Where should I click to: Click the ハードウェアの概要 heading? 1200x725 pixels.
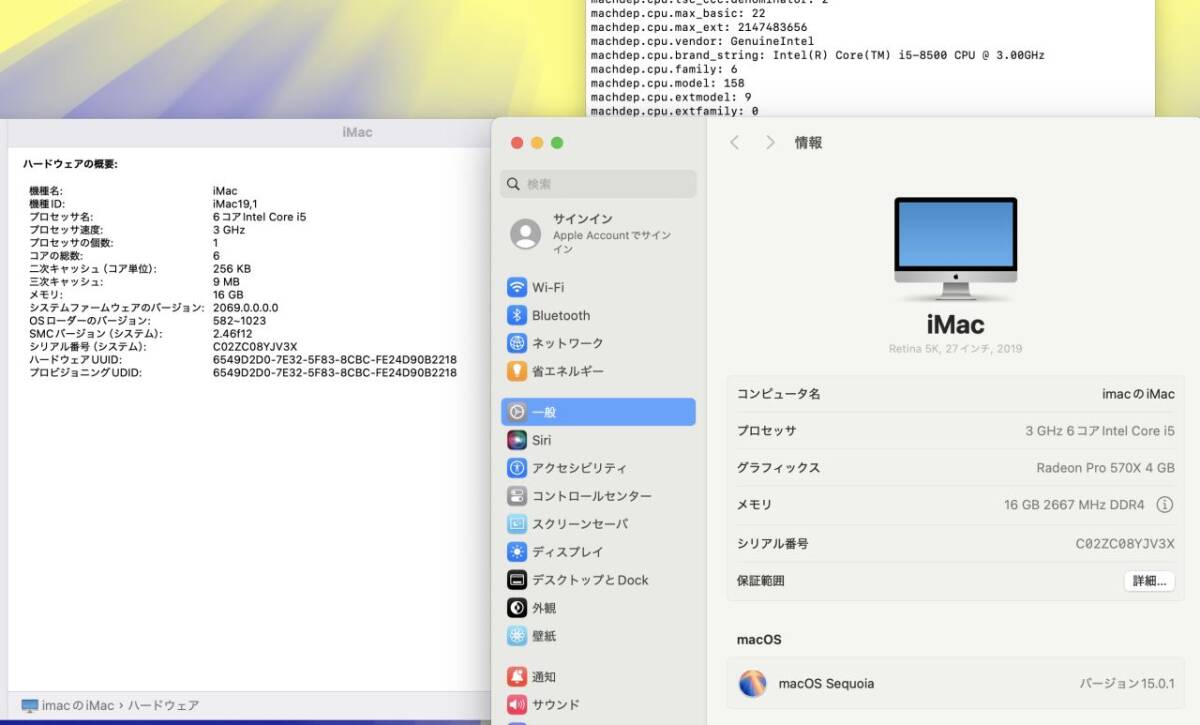(x=70, y=164)
